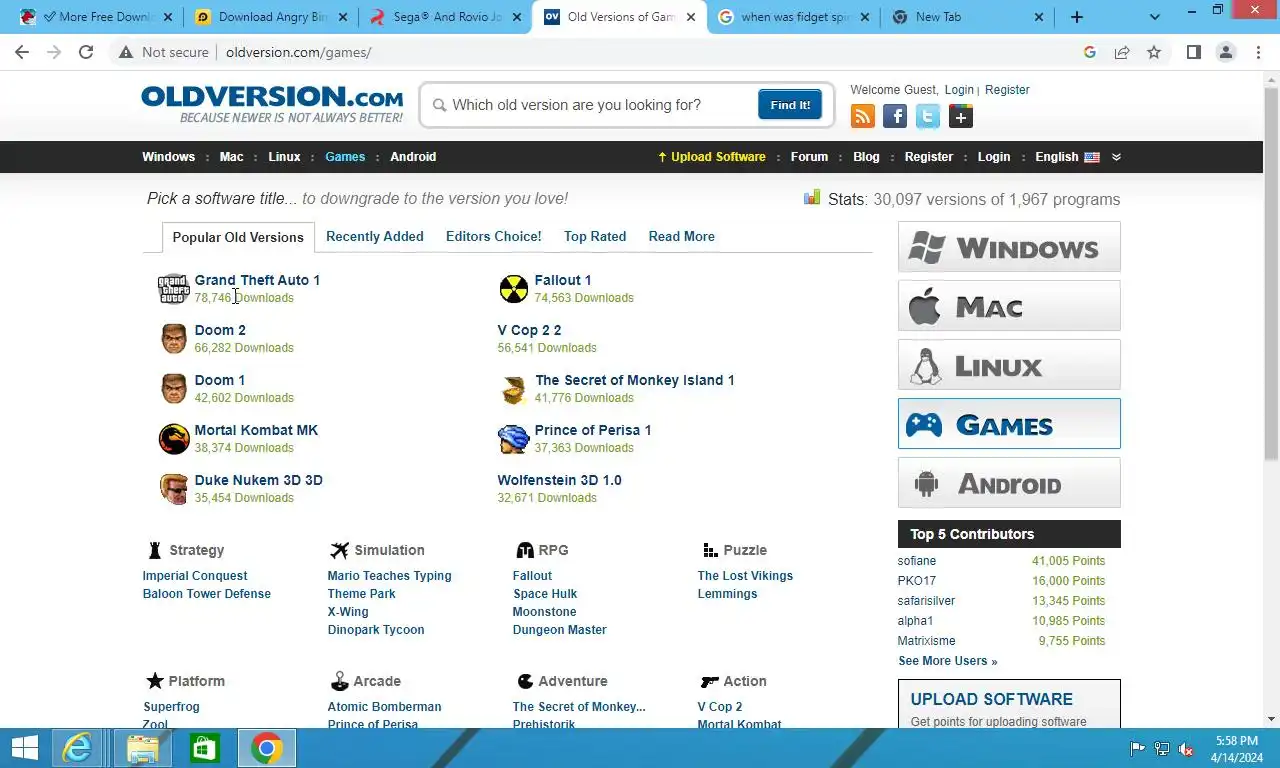This screenshot has height=768, width=1280.
Task: Reload the oldversion.com page
Action: 86,52
